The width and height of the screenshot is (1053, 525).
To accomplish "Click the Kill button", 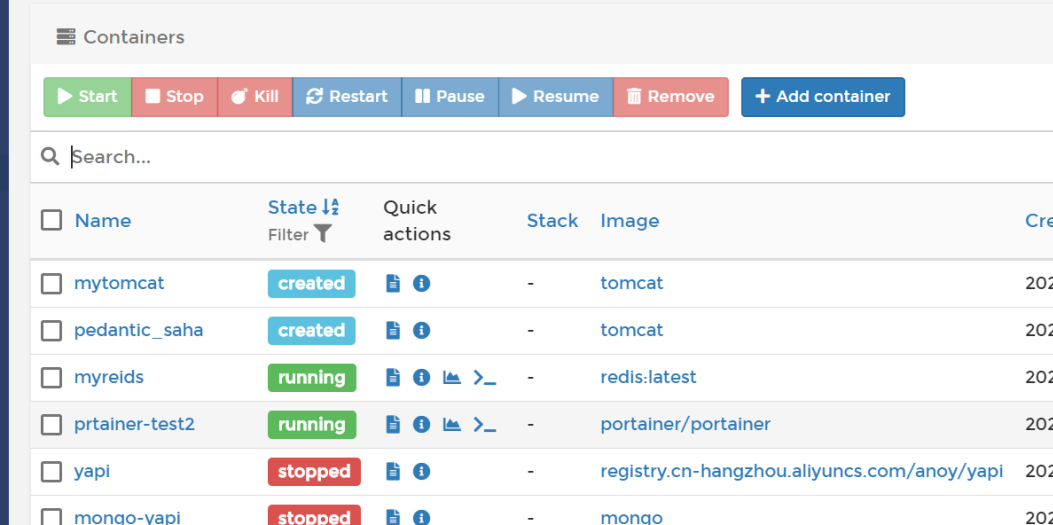I will tap(255, 97).
